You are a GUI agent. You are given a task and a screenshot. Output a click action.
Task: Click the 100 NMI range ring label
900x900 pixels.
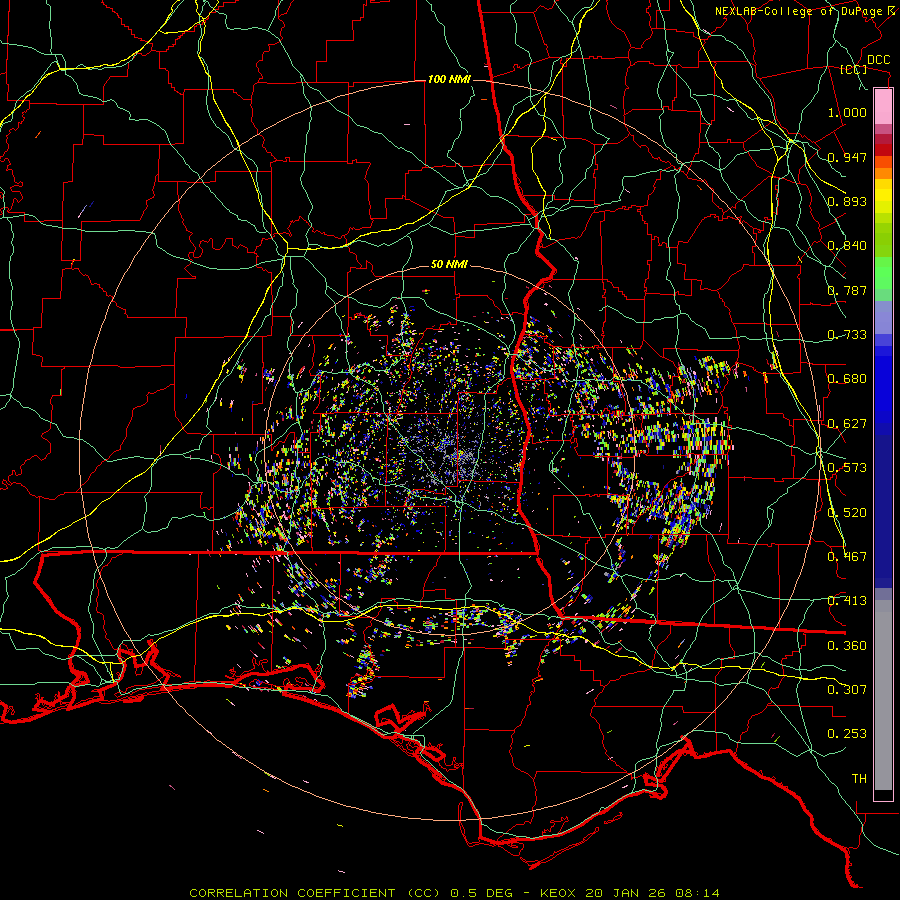(449, 79)
